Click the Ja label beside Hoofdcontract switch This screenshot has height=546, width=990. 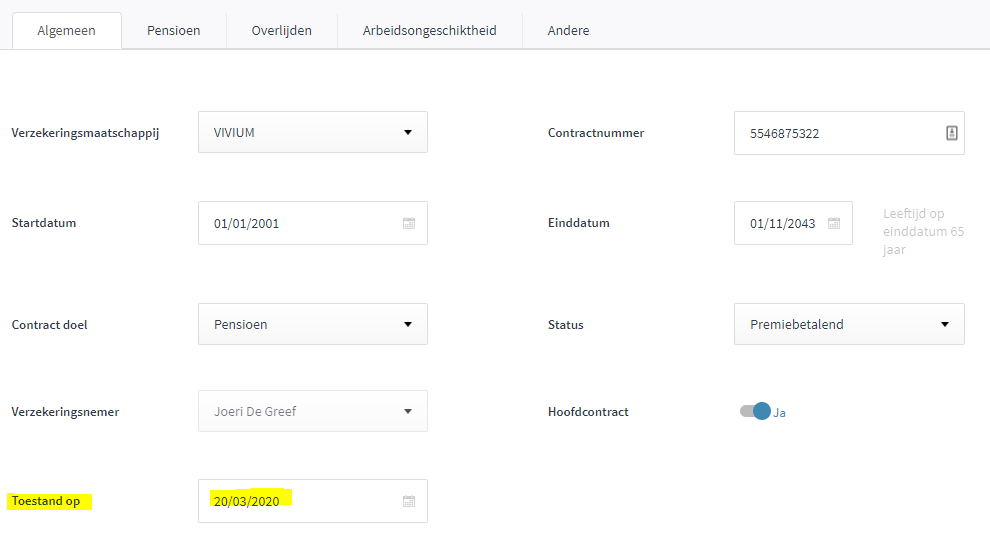coord(780,412)
